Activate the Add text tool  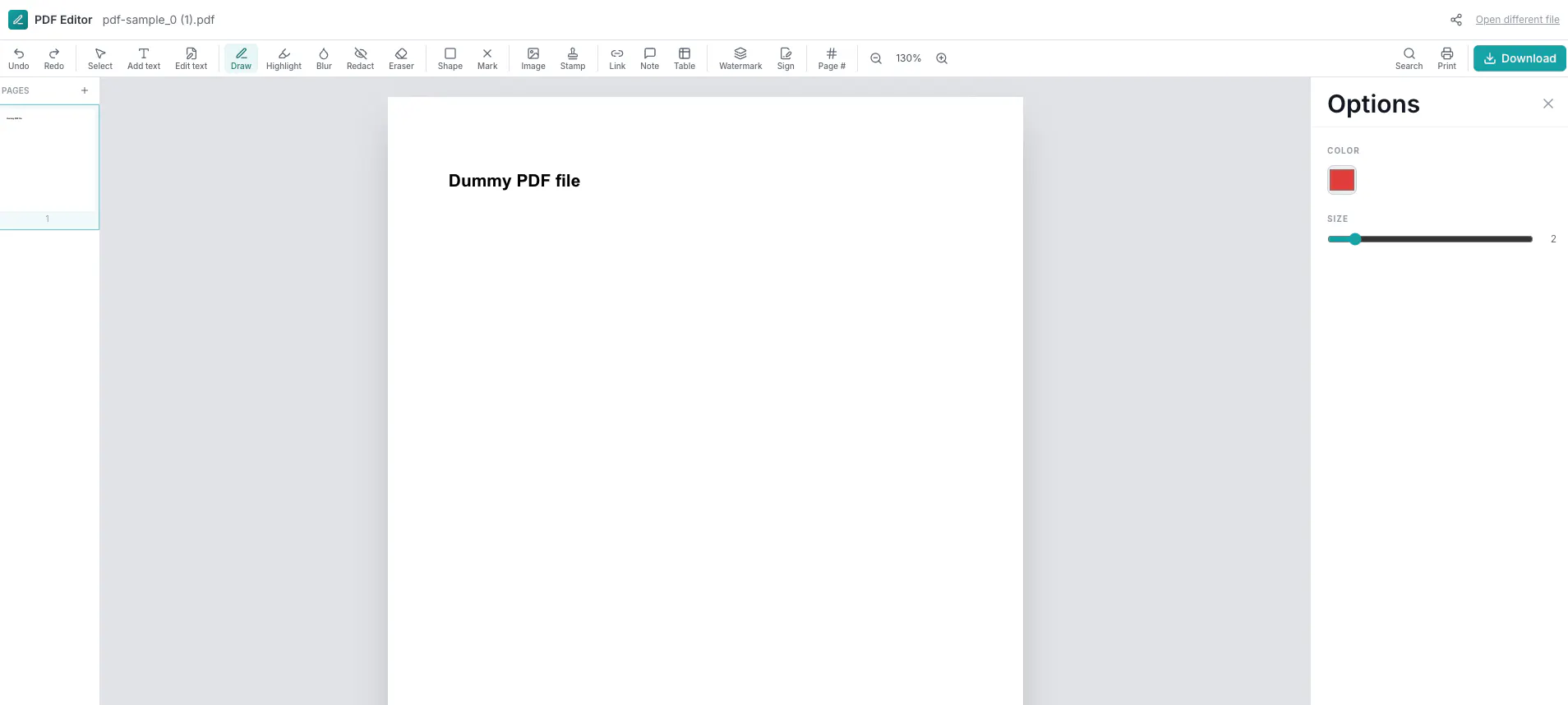click(x=144, y=58)
